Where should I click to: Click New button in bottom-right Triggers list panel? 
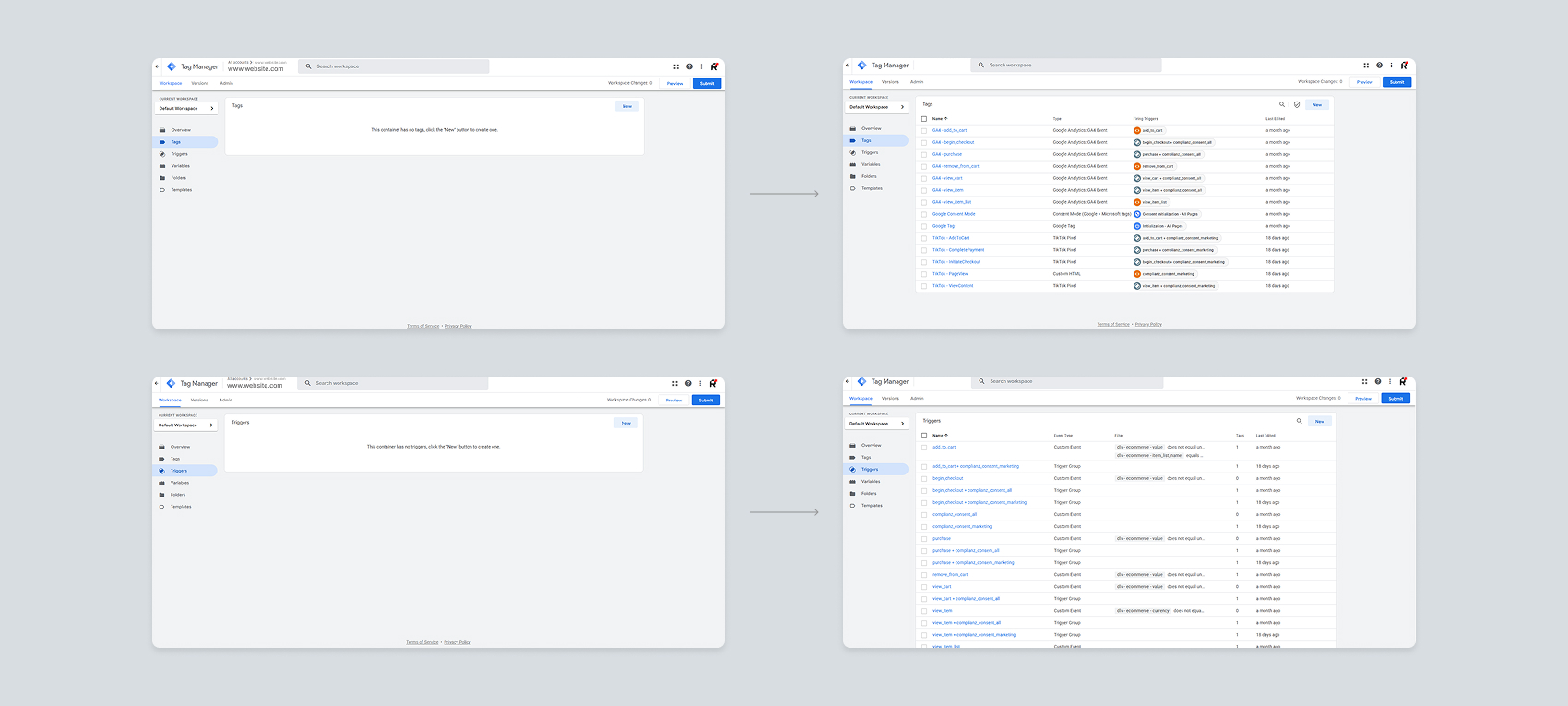(1320, 421)
